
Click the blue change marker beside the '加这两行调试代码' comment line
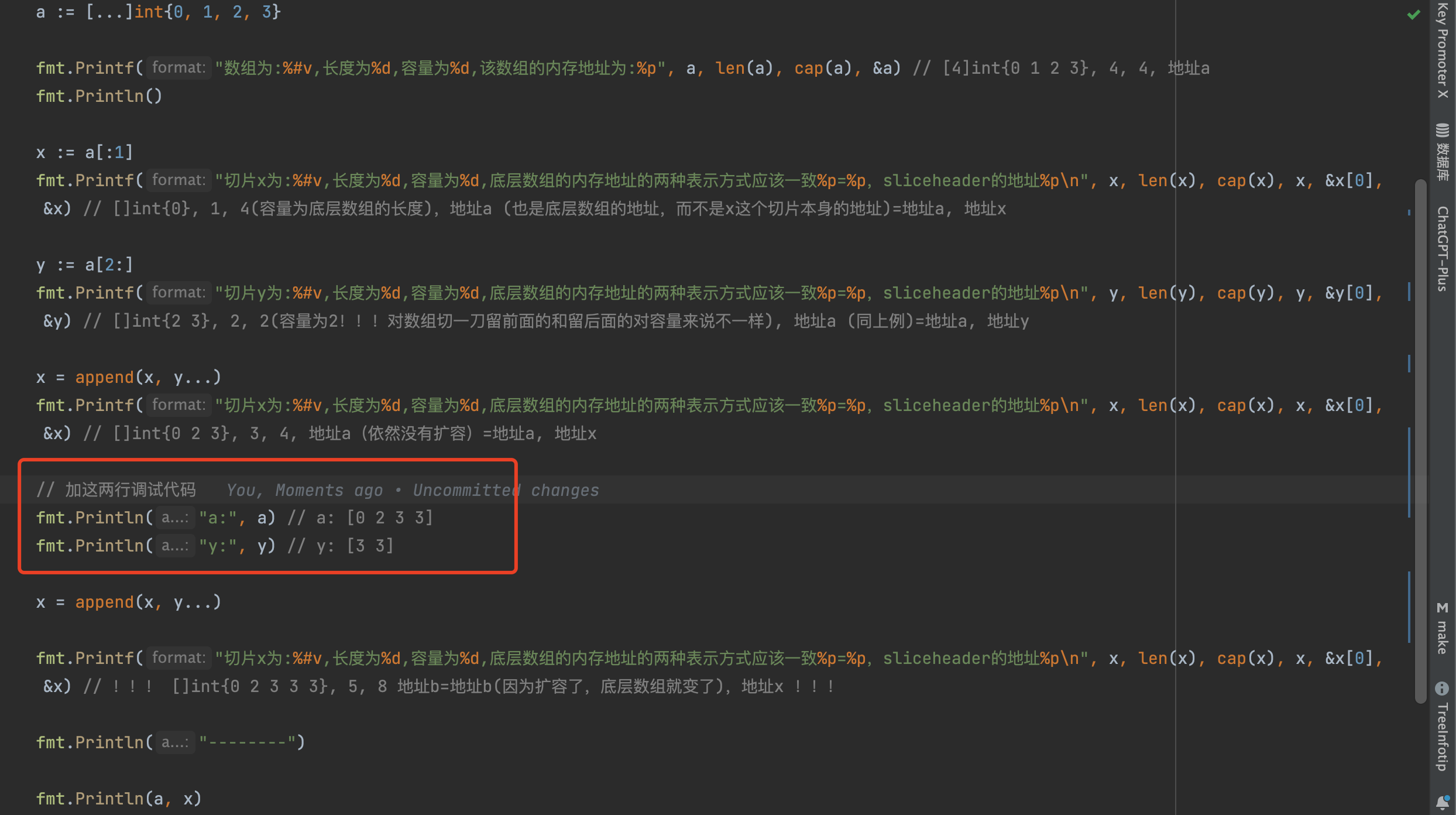click(1409, 489)
